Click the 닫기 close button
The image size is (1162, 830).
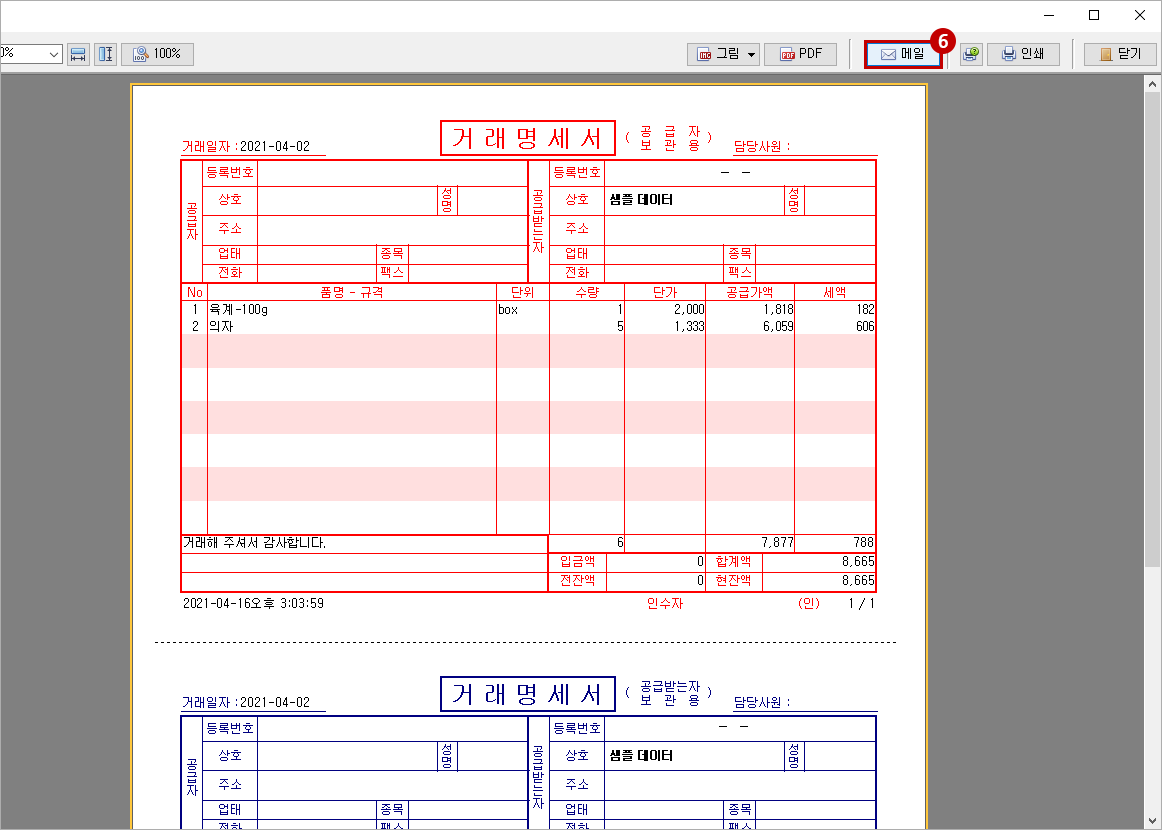point(1120,54)
